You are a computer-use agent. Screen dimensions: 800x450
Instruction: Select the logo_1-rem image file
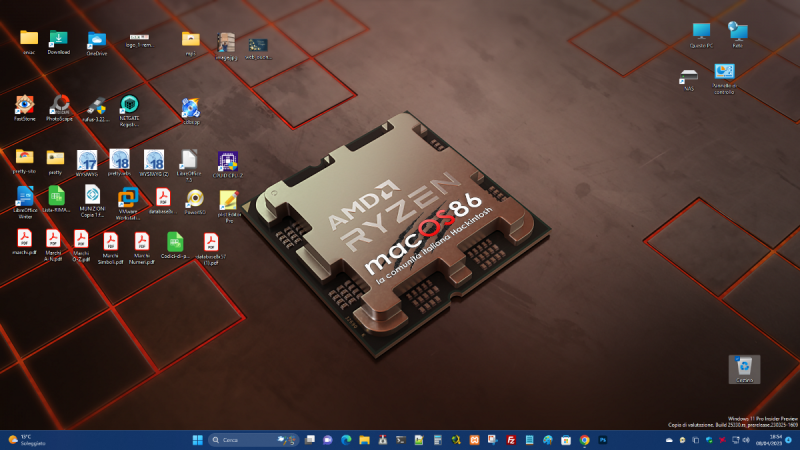click(139, 40)
